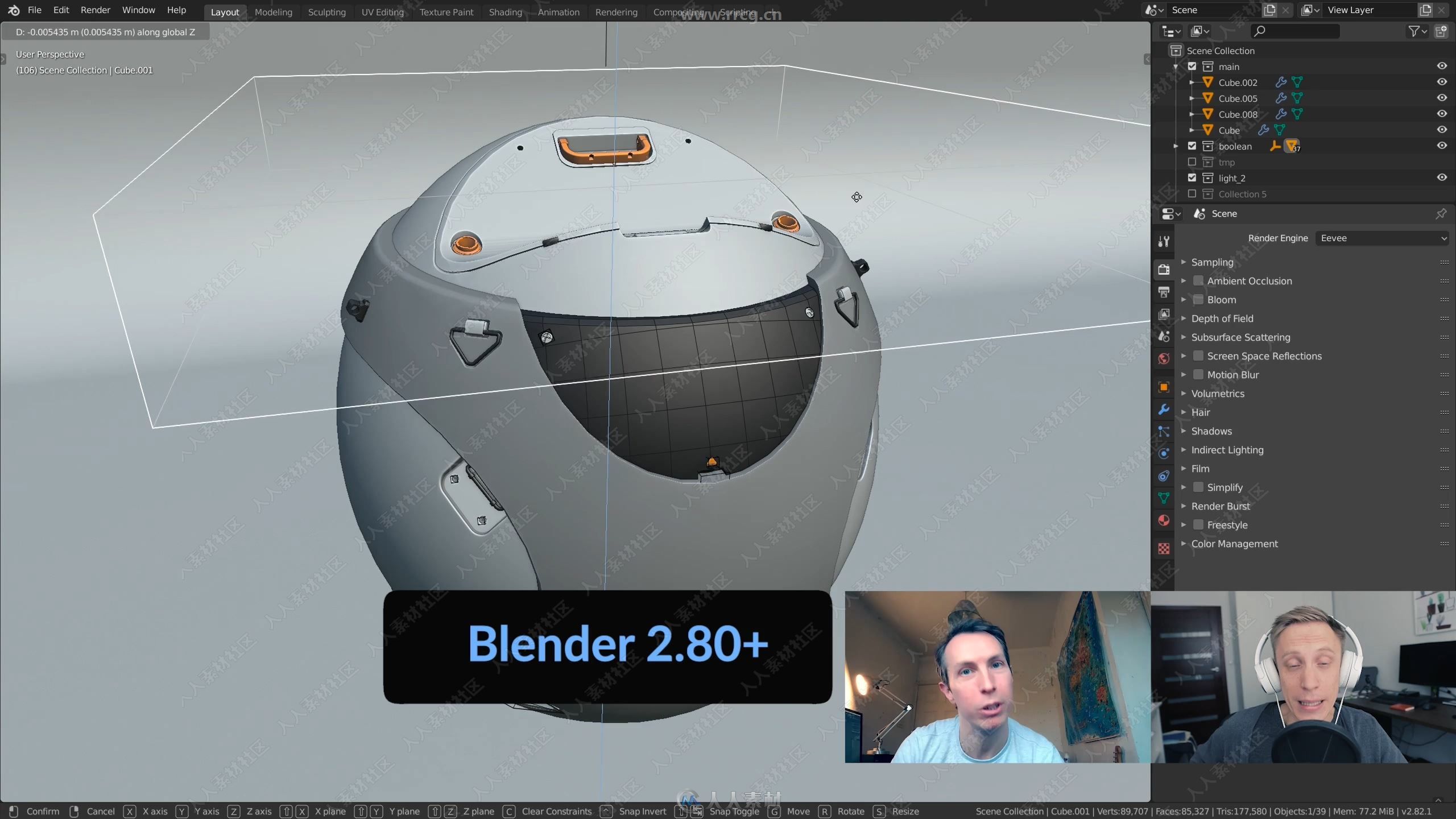1456x819 pixels.
Task: Enable the Collection 5 checkbox
Action: [x=1192, y=194]
